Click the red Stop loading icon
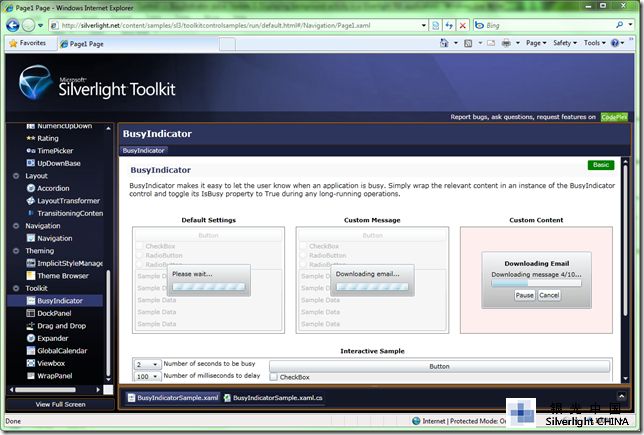The height and width of the screenshot is (435, 644). pos(462,25)
